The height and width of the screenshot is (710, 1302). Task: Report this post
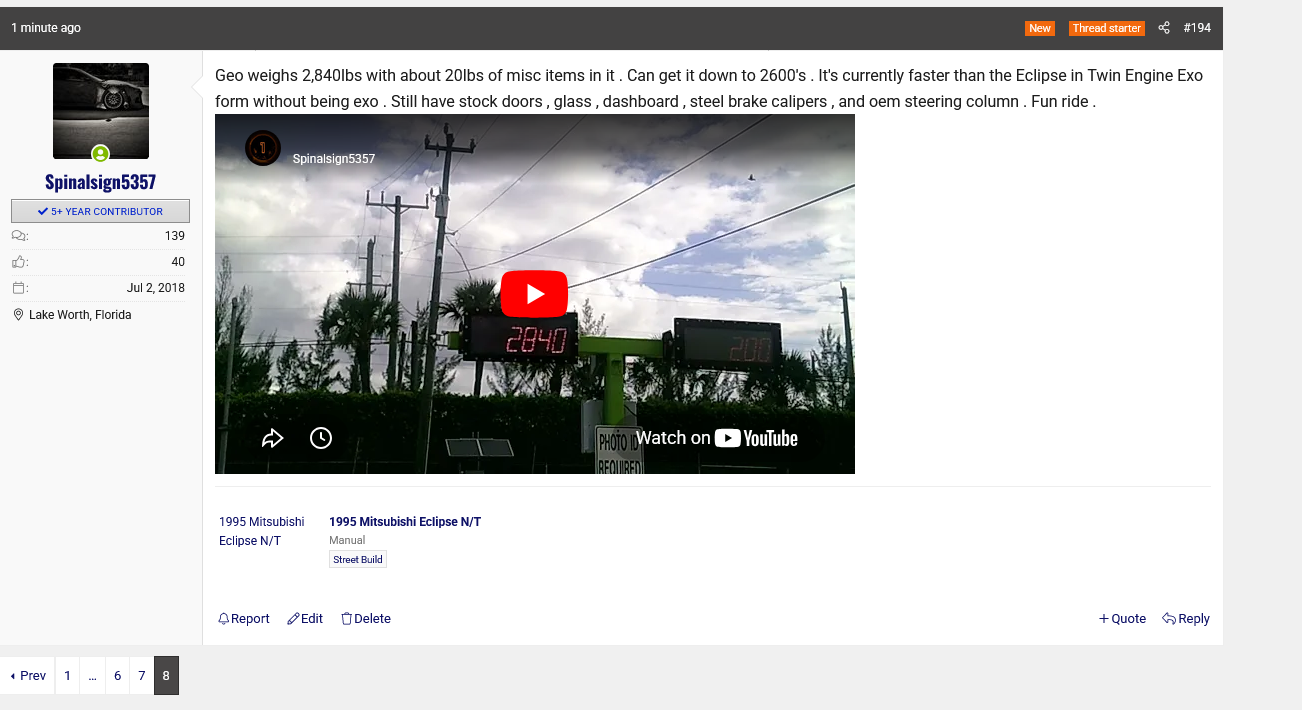click(244, 619)
